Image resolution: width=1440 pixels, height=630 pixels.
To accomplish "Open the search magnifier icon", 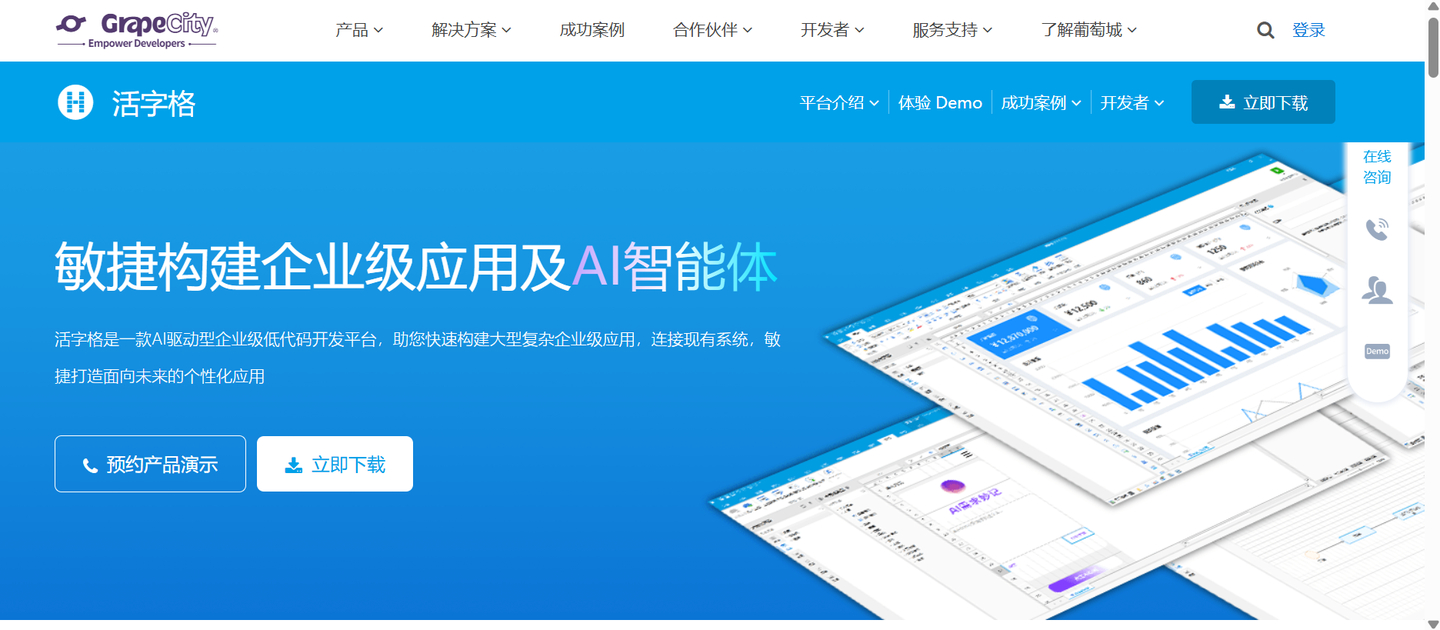I will click(1265, 30).
